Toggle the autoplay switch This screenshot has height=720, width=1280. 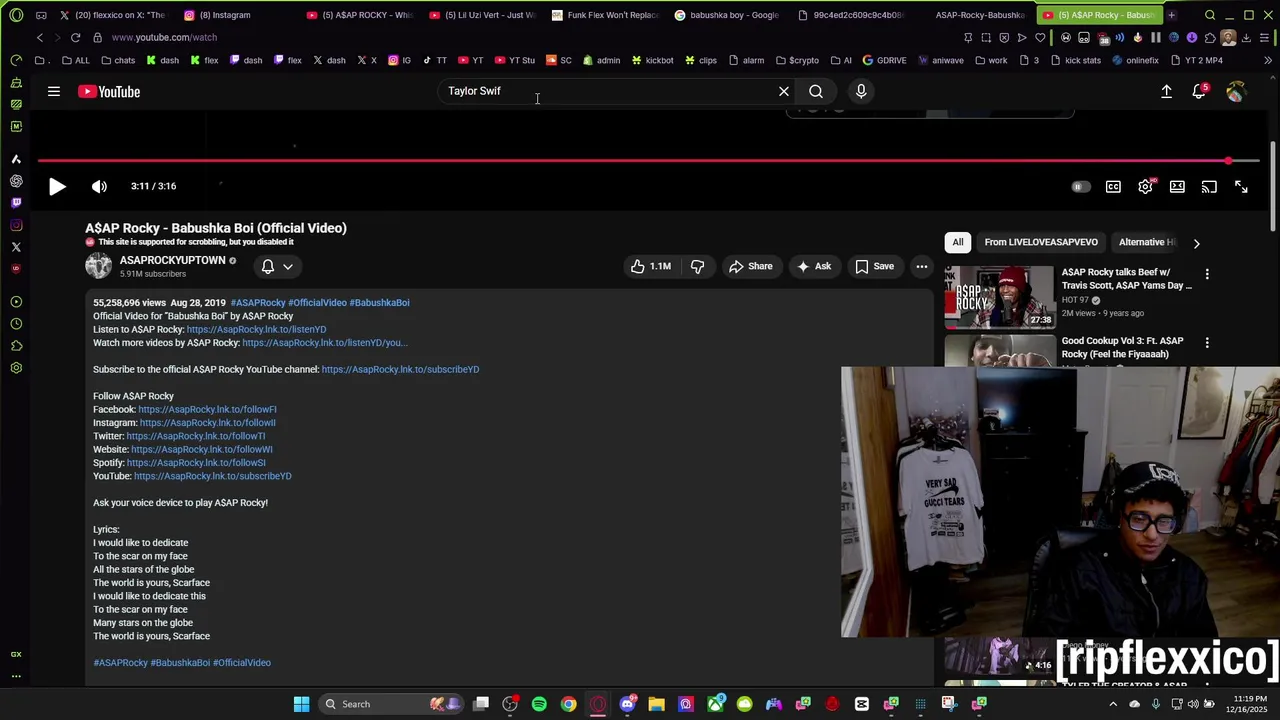coord(1080,187)
